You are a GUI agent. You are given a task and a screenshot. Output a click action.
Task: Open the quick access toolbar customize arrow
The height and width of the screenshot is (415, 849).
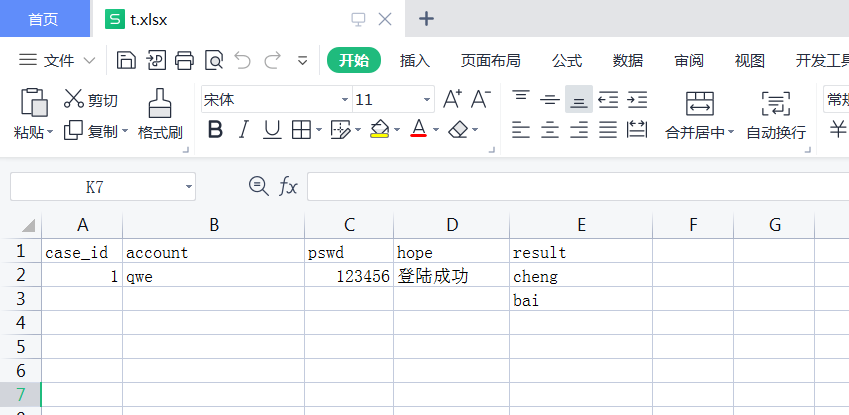(x=303, y=60)
